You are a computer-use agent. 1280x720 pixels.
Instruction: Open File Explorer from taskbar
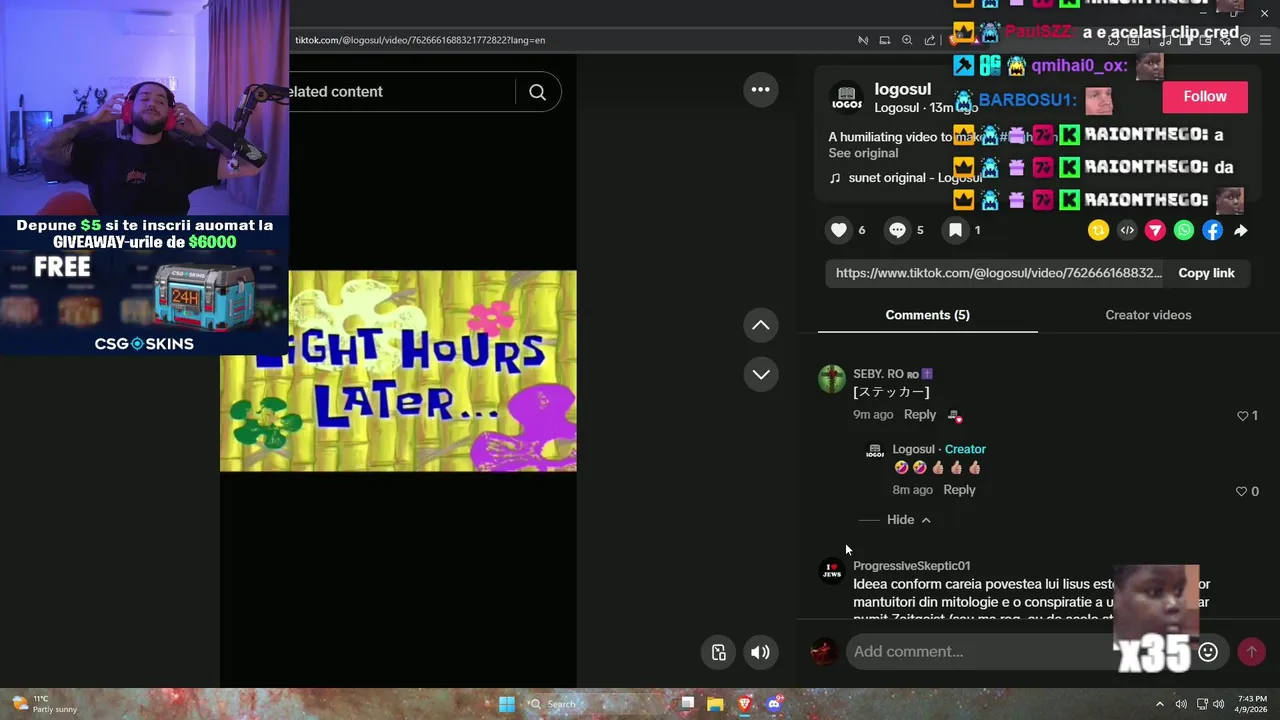(715, 704)
